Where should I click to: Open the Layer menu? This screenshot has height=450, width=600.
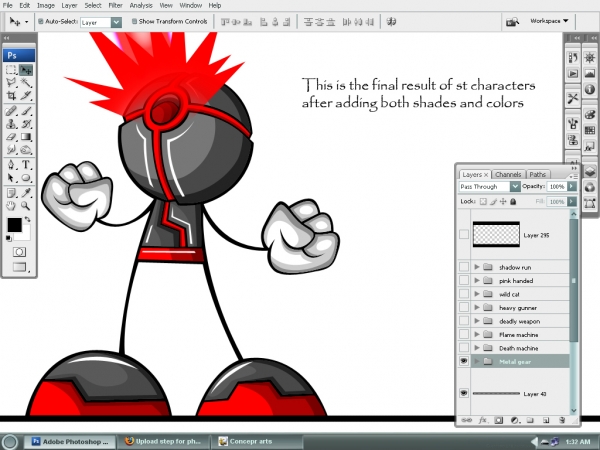[69, 5]
